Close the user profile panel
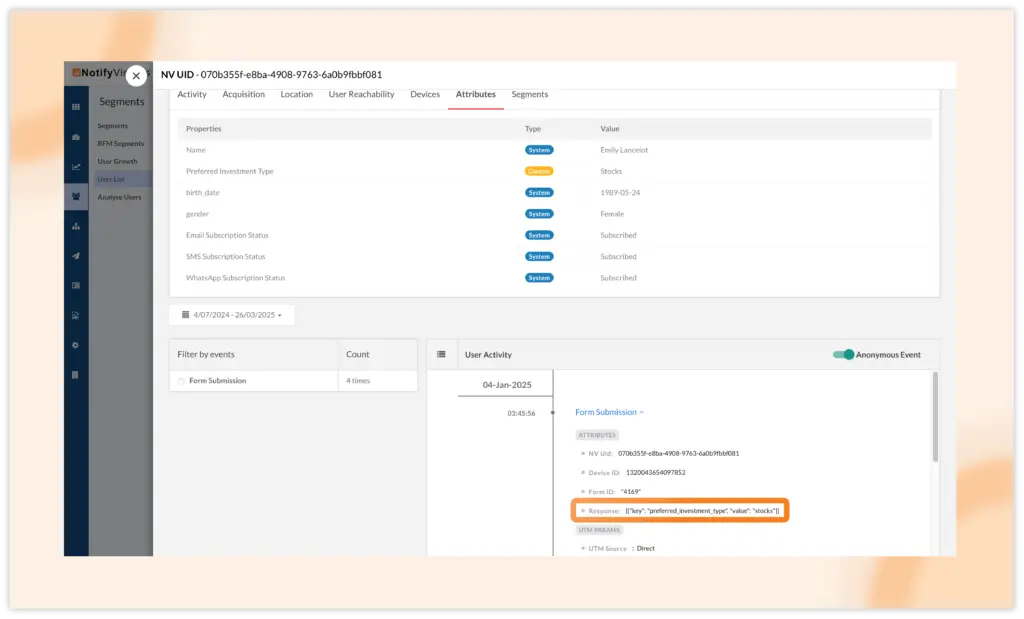 136,76
